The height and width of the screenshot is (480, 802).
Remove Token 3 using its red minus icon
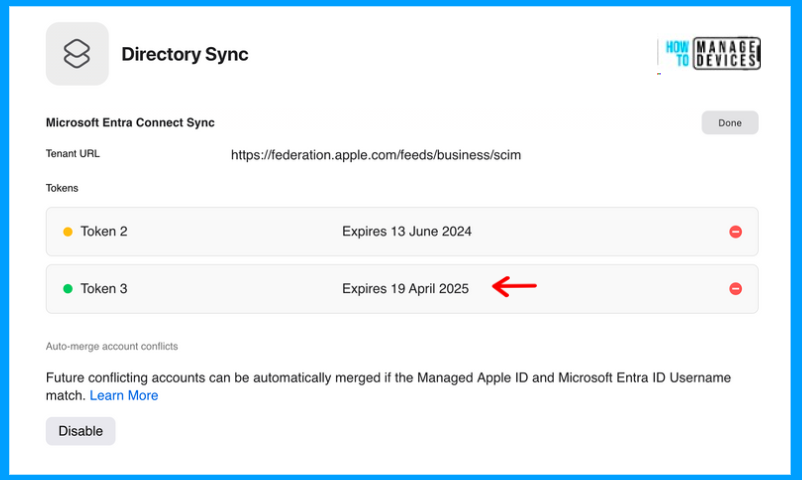click(x=735, y=289)
